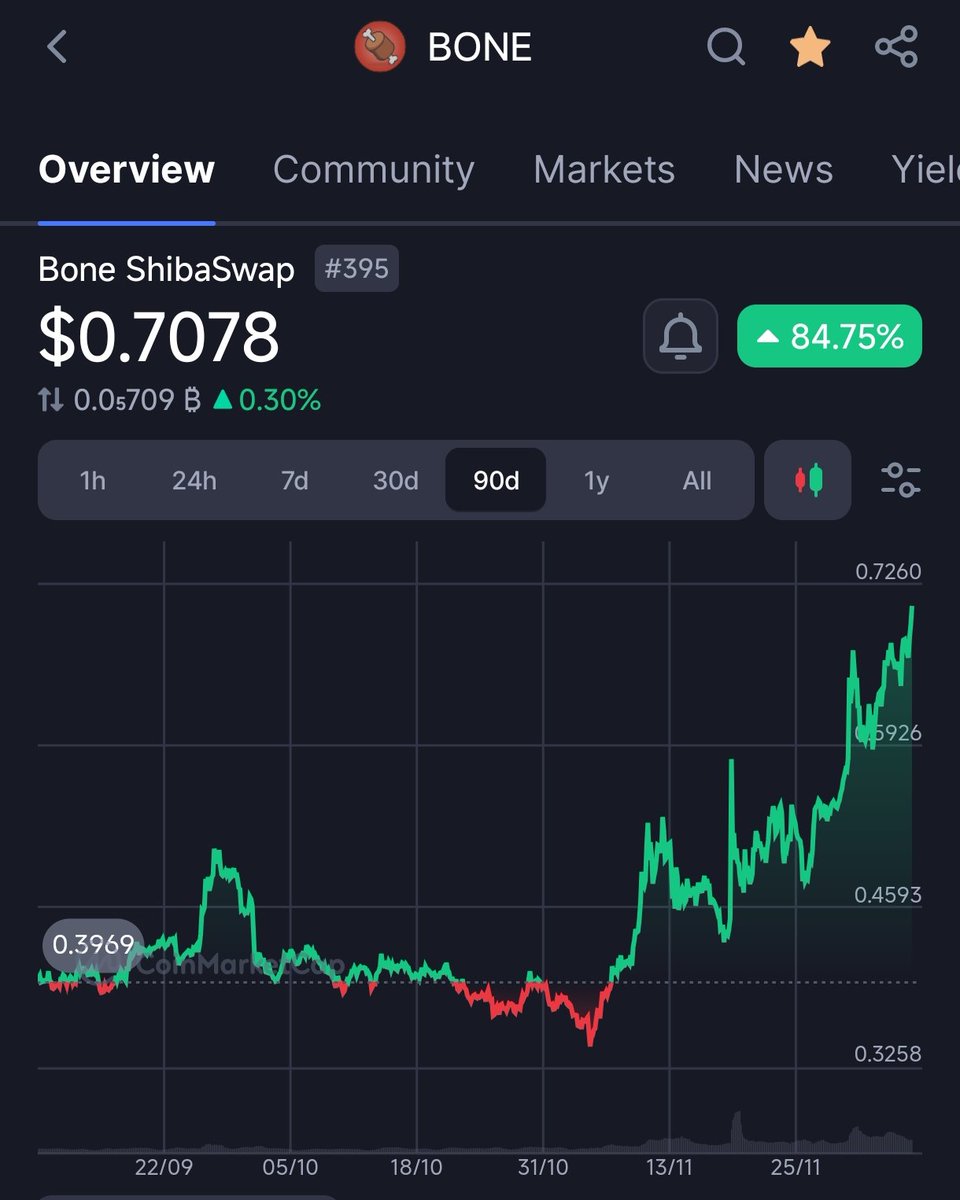Tap the 90d selected timeframe pill
The width and height of the screenshot is (960, 1200).
tap(495, 481)
